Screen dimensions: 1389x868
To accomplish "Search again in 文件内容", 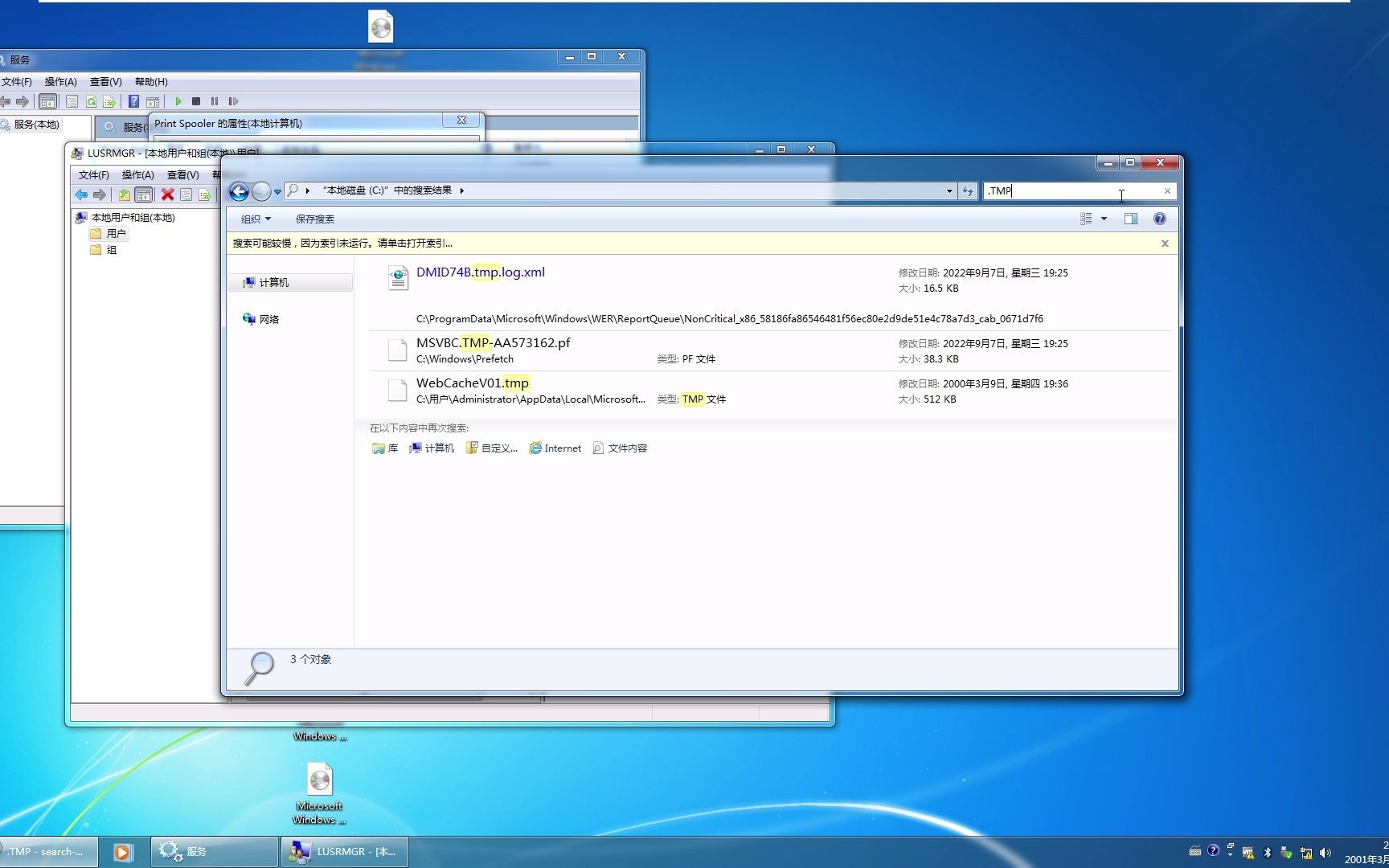I will coord(620,448).
